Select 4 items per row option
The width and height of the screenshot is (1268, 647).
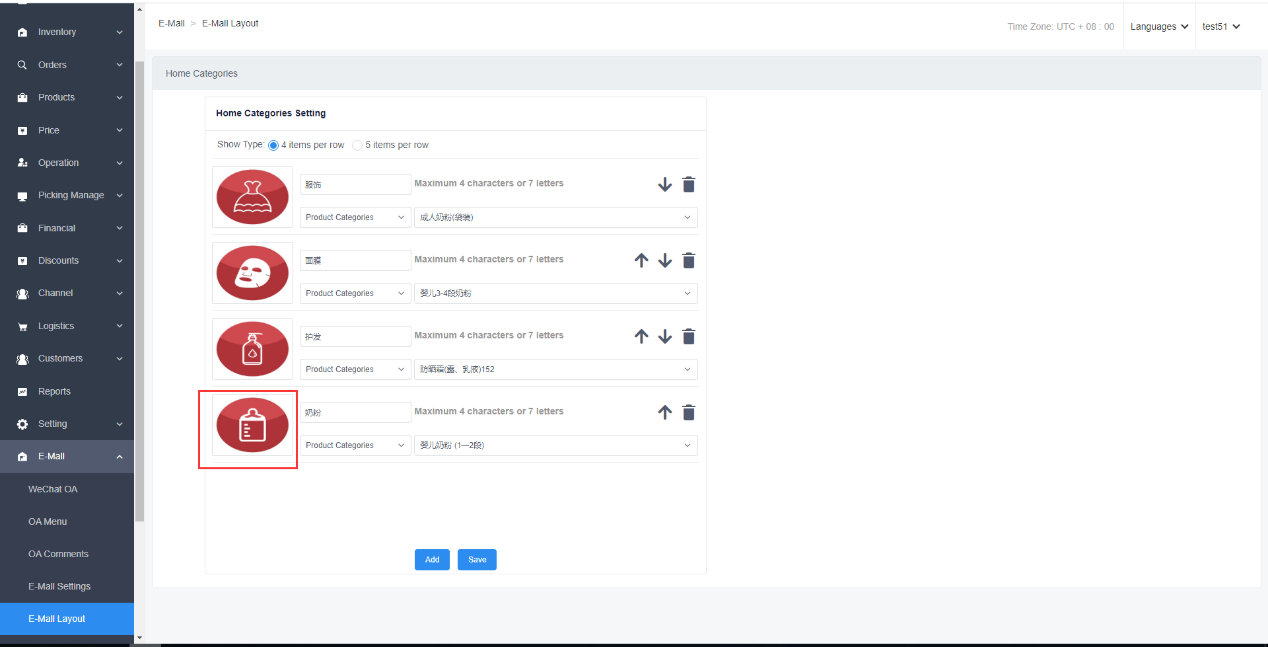(x=273, y=146)
